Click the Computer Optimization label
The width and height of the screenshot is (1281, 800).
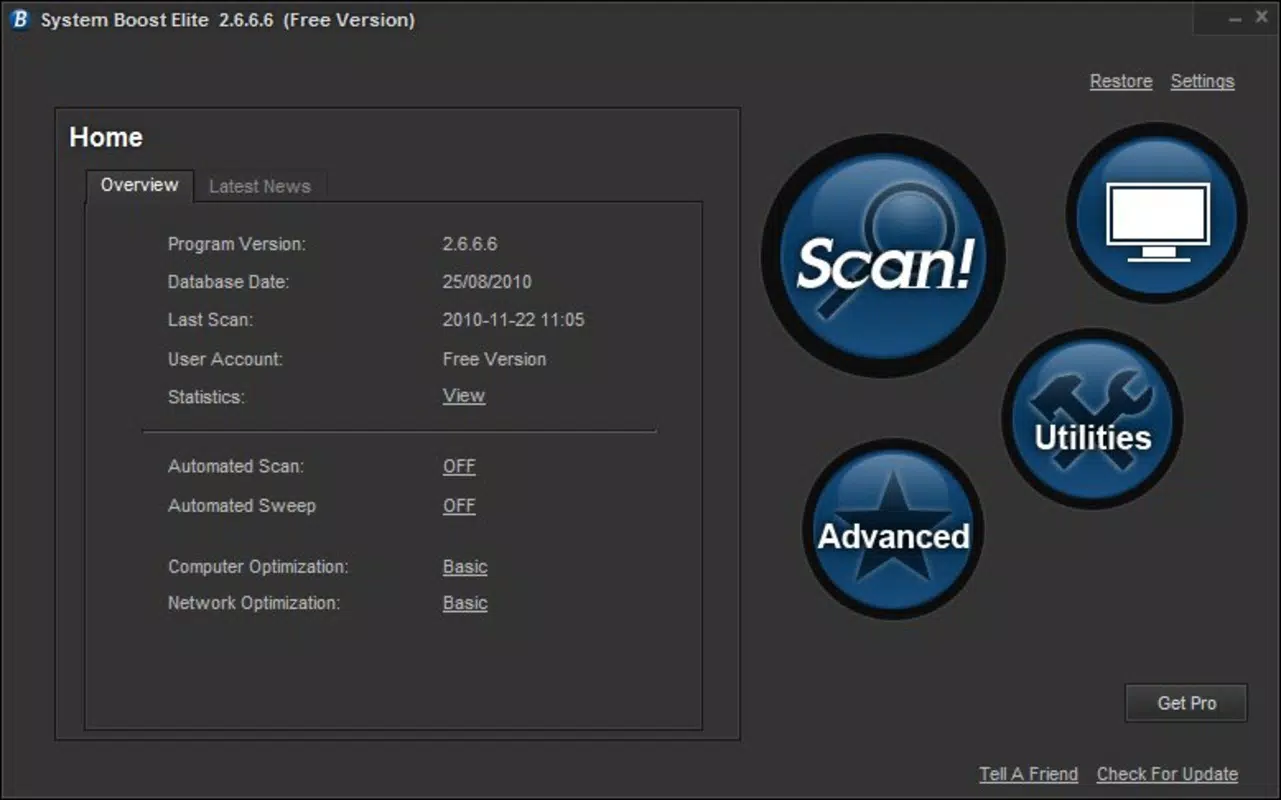pos(258,566)
